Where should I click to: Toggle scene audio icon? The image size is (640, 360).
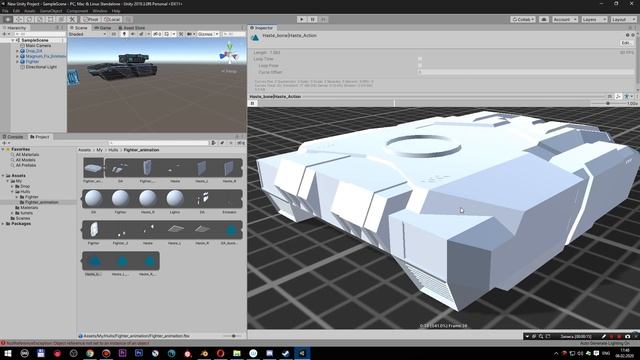(x=133, y=34)
